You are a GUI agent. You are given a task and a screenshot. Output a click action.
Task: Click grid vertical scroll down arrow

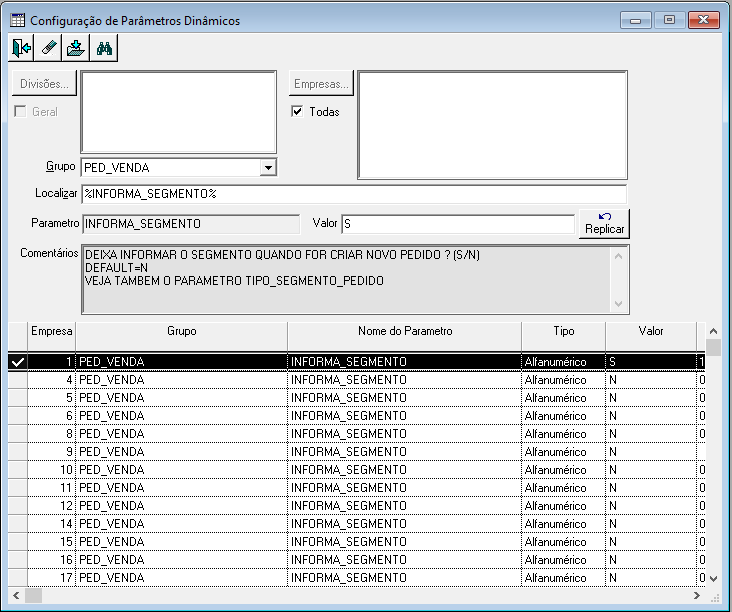click(x=713, y=578)
